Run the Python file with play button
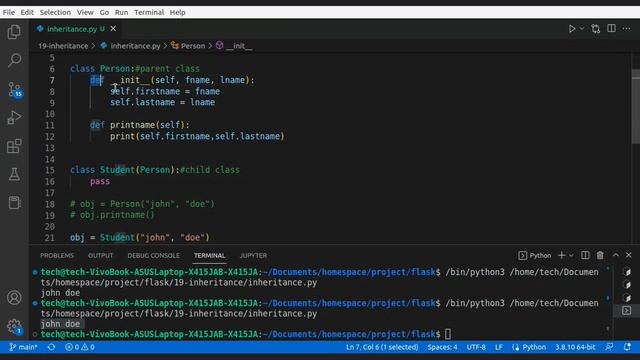Image resolution: width=640 pixels, height=360 pixels. coord(572,29)
